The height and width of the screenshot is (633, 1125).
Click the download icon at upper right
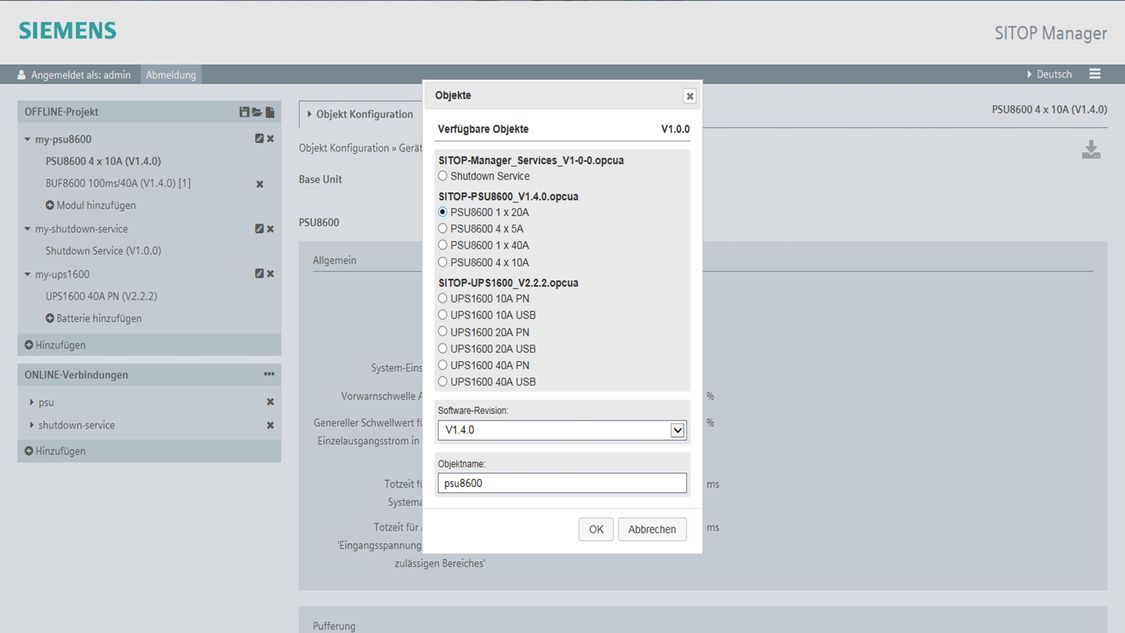(1091, 149)
